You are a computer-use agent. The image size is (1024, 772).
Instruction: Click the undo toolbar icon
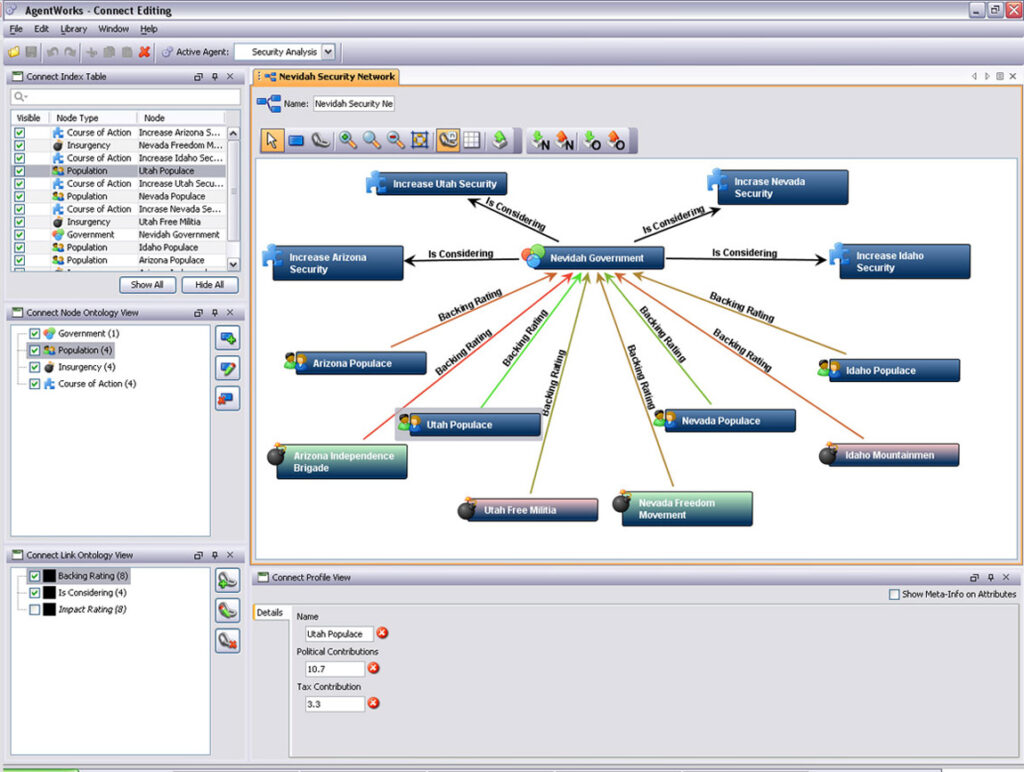[x=53, y=52]
